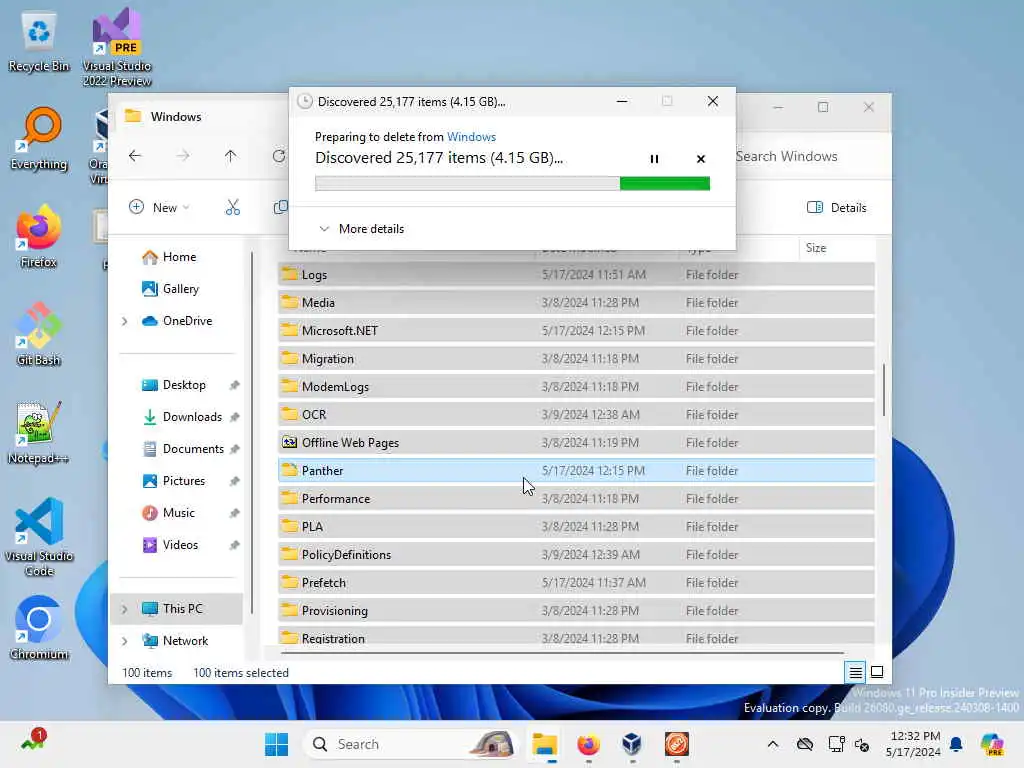Open the taskbar clock and date

[x=913, y=744]
